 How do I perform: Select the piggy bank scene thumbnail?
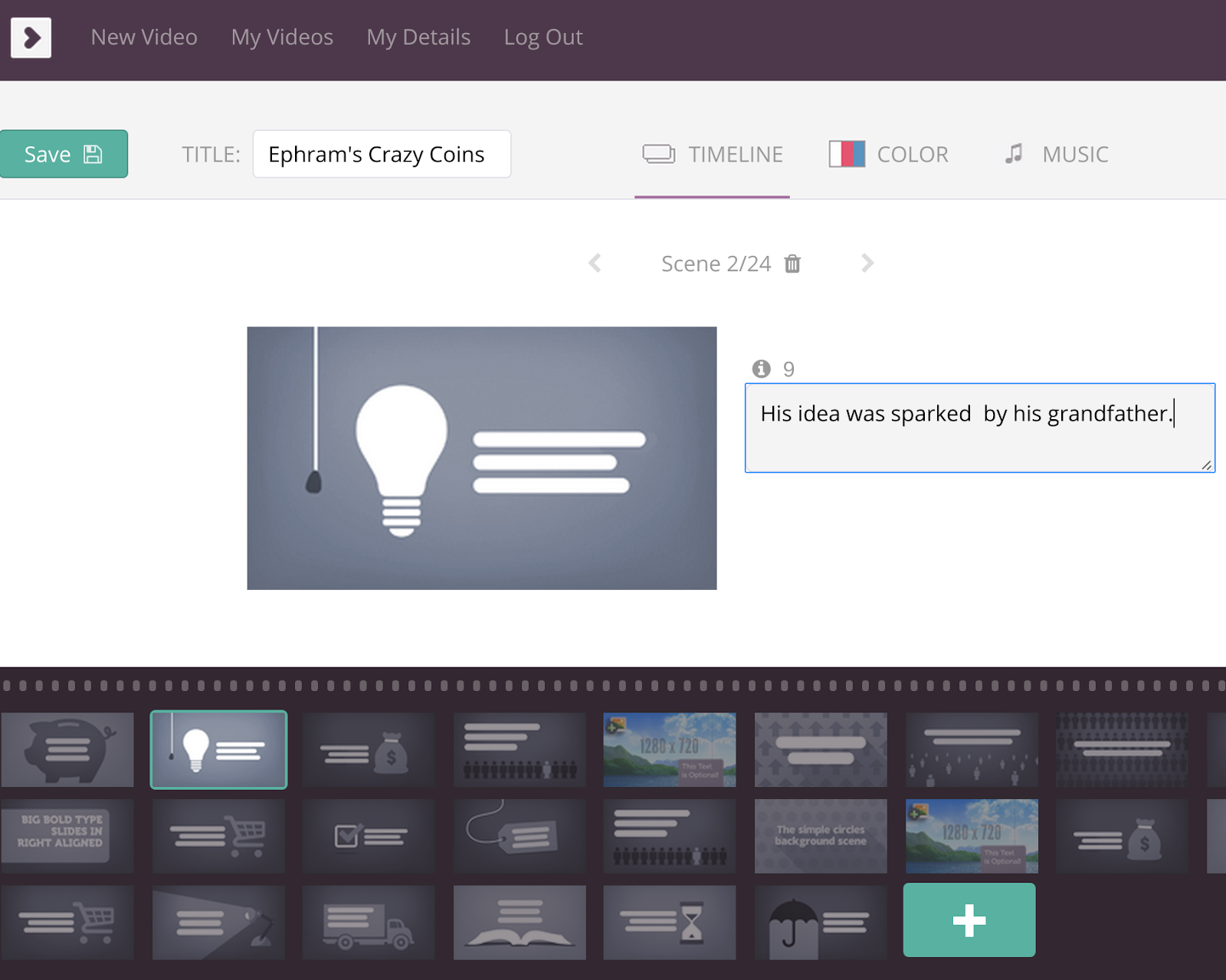(67, 749)
